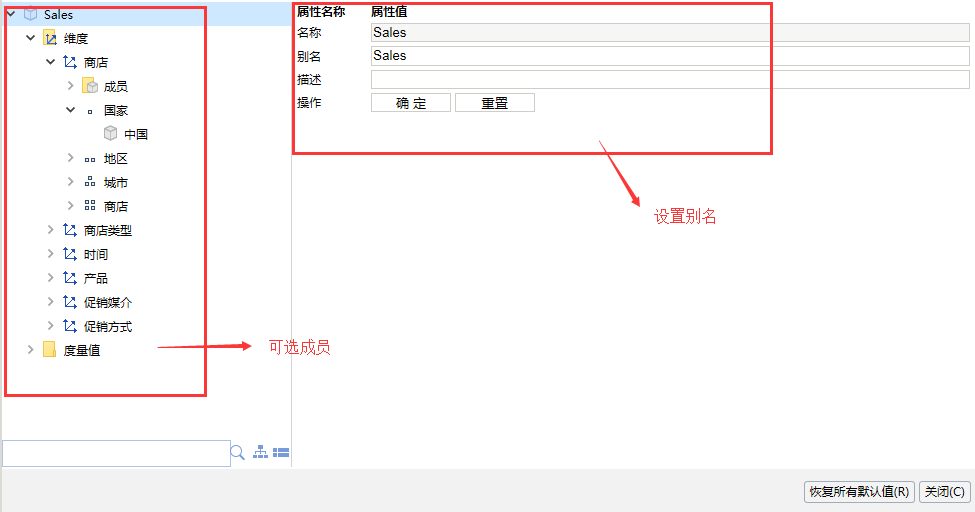Click the 时间 dimension icon
Image resolution: width=975 pixels, height=512 pixels.
click(70, 254)
